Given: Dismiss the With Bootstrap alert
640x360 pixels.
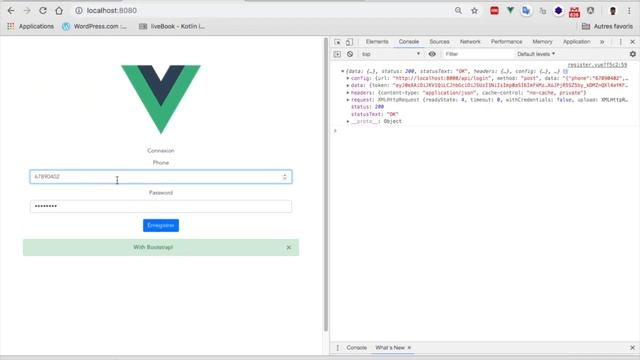Looking at the screenshot, I should click(289, 247).
